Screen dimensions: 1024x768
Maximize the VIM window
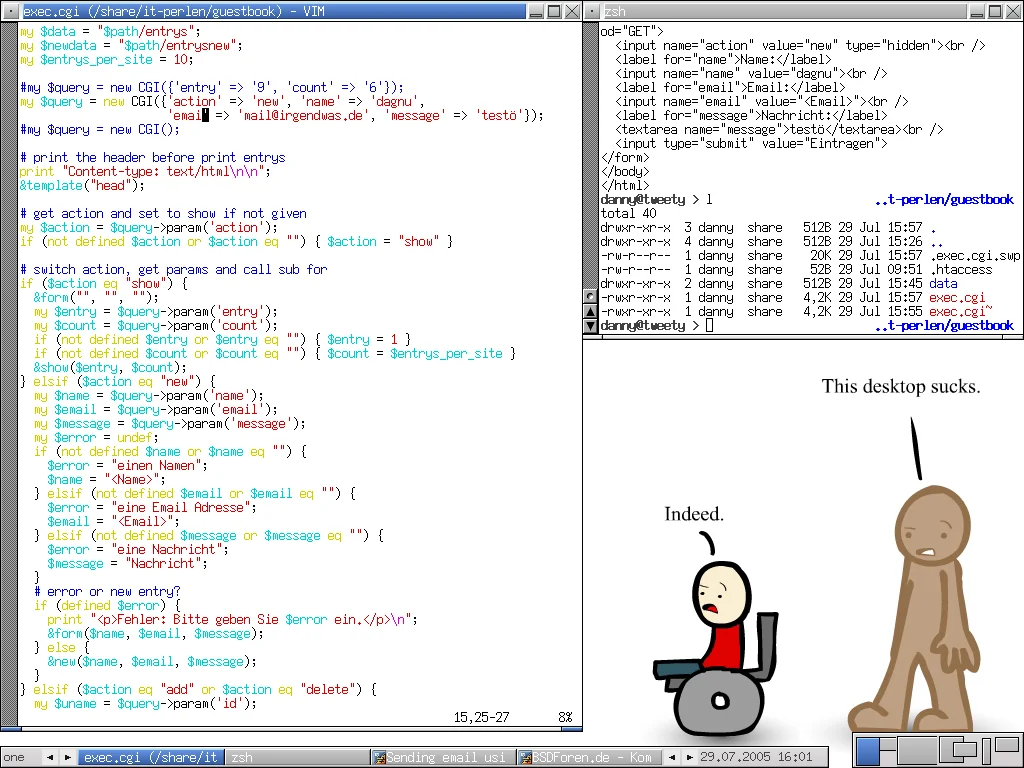[554, 11]
